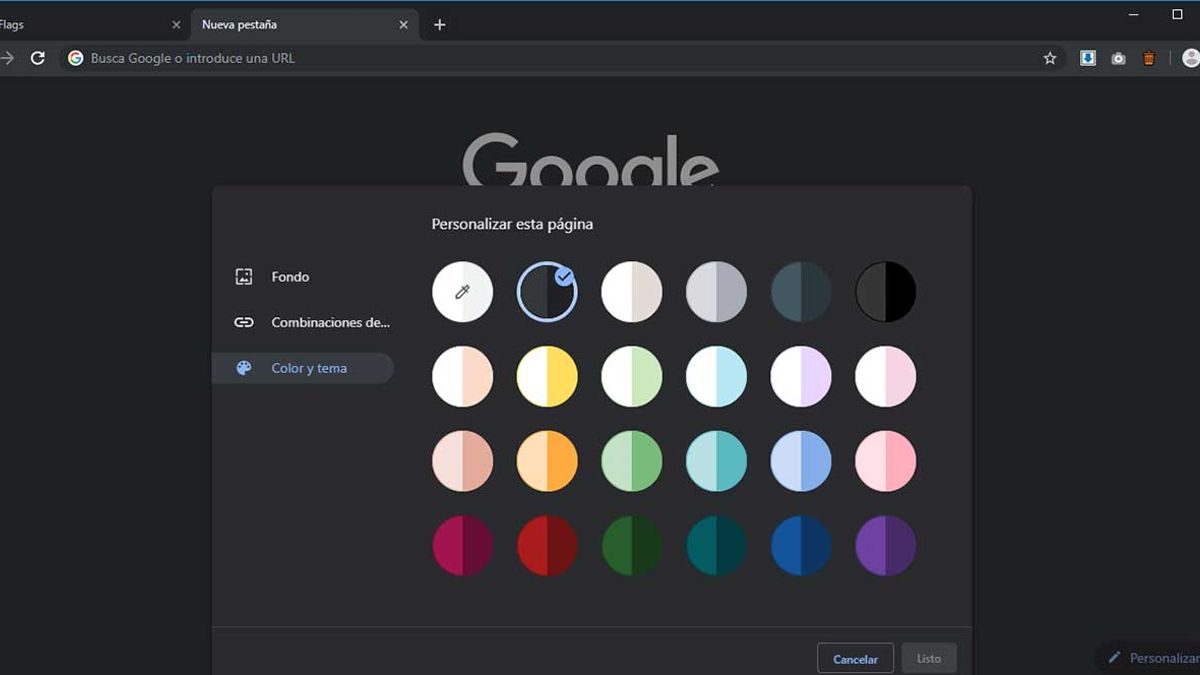Choose the medium green theme swatch
The width and height of the screenshot is (1200, 675).
pyautogui.click(x=631, y=461)
